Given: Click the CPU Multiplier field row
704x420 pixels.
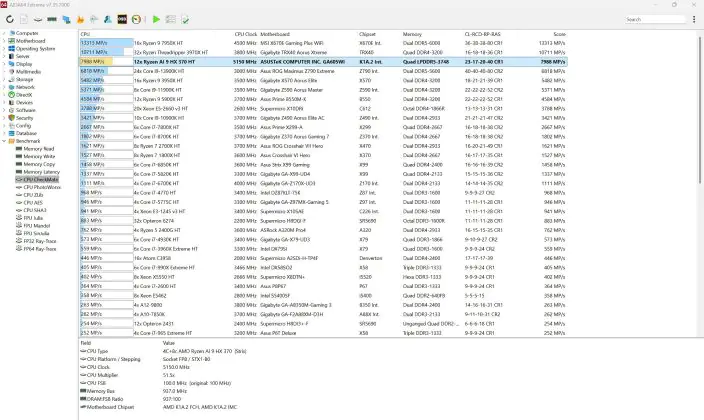Looking at the screenshot, I should pos(128,375).
